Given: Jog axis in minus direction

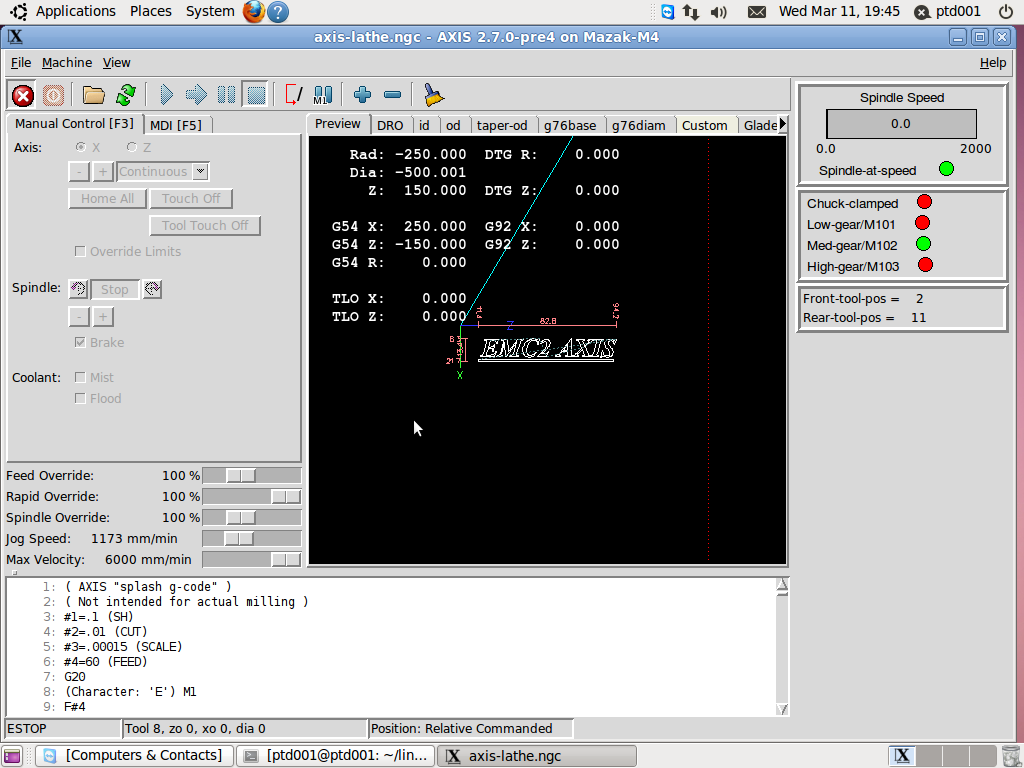Looking at the screenshot, I should coord(79,172).
